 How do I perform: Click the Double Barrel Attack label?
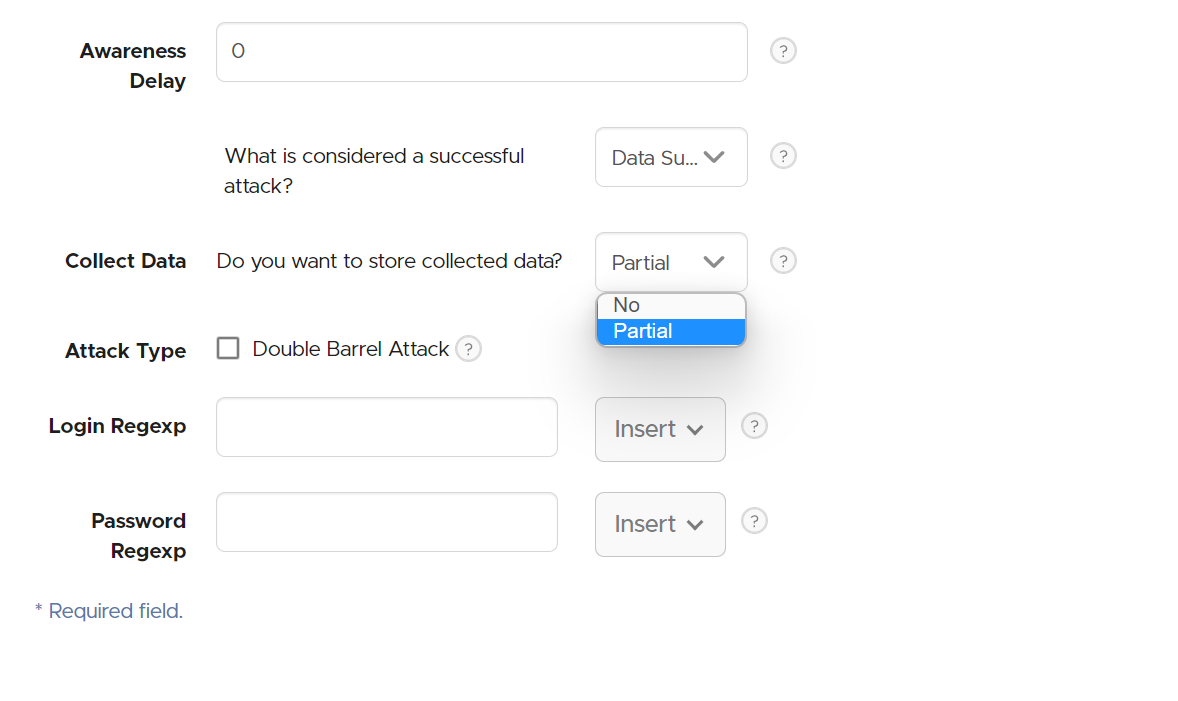[350, 349]
